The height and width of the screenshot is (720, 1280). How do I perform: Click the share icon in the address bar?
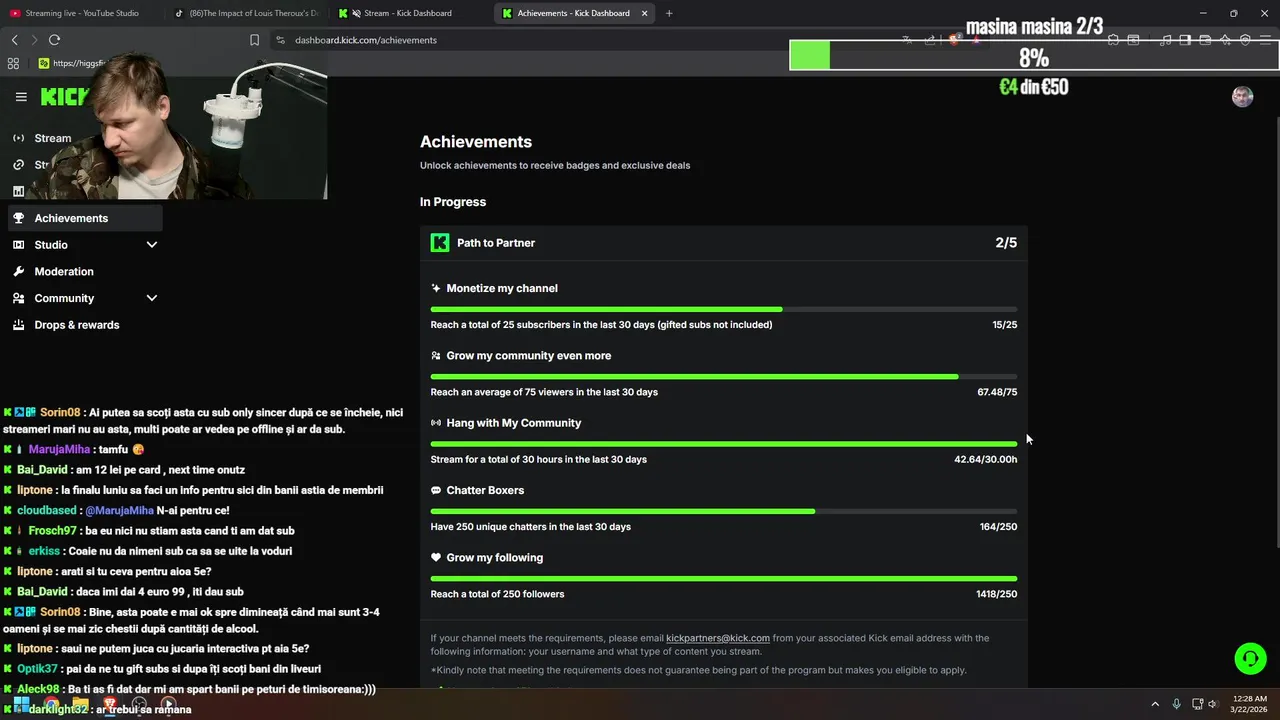point(930,40)
